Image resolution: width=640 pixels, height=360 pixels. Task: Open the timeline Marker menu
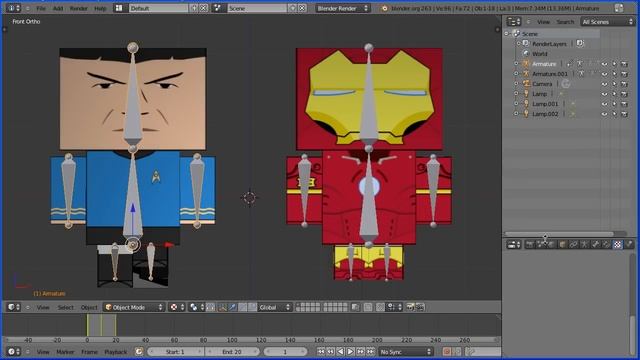point(65,352)
